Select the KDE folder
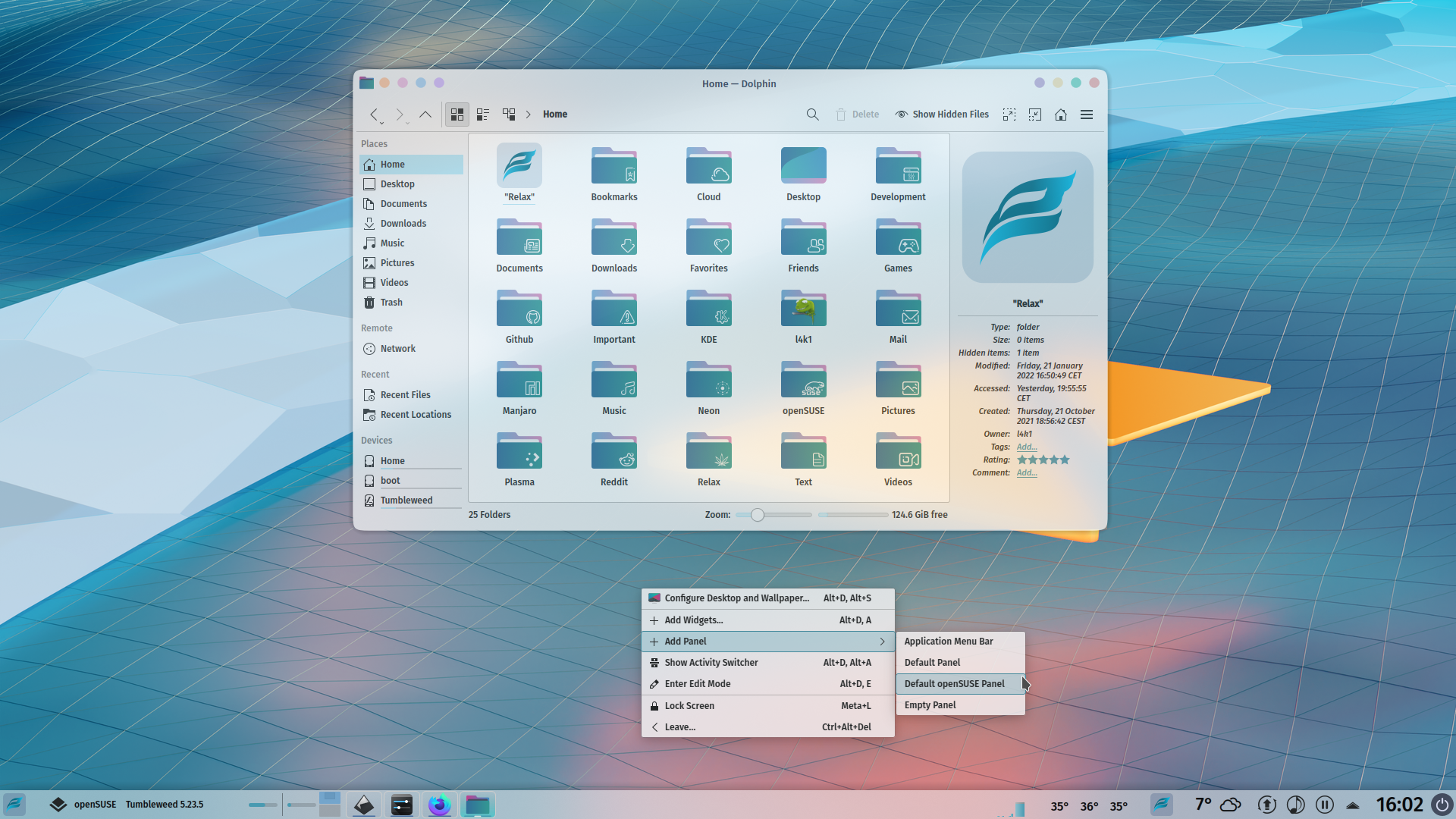1456x819 pixels. (x=709, y=316)
